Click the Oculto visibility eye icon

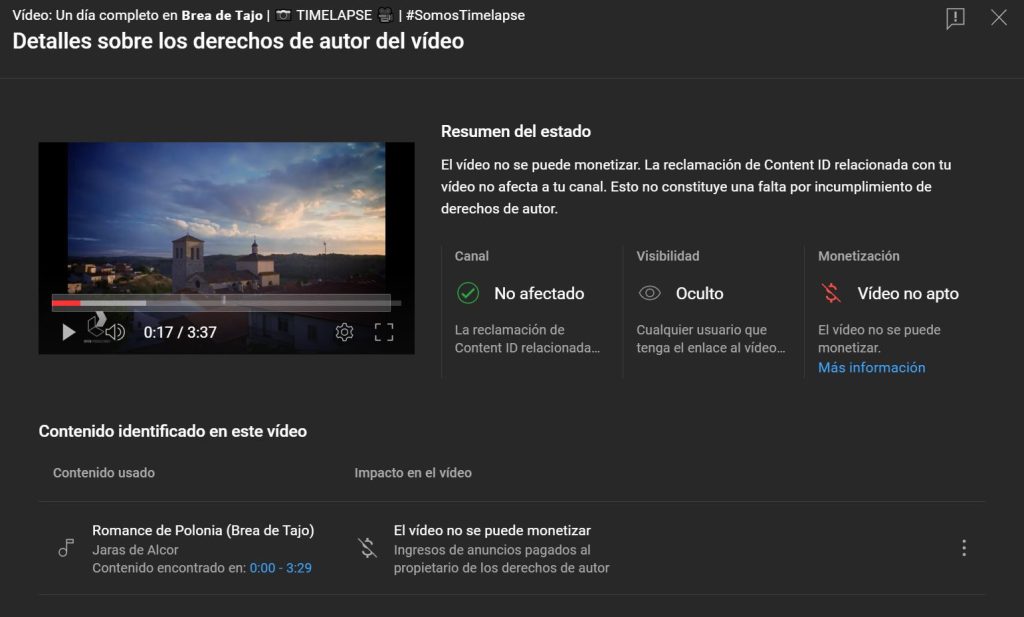click(649, 293)
